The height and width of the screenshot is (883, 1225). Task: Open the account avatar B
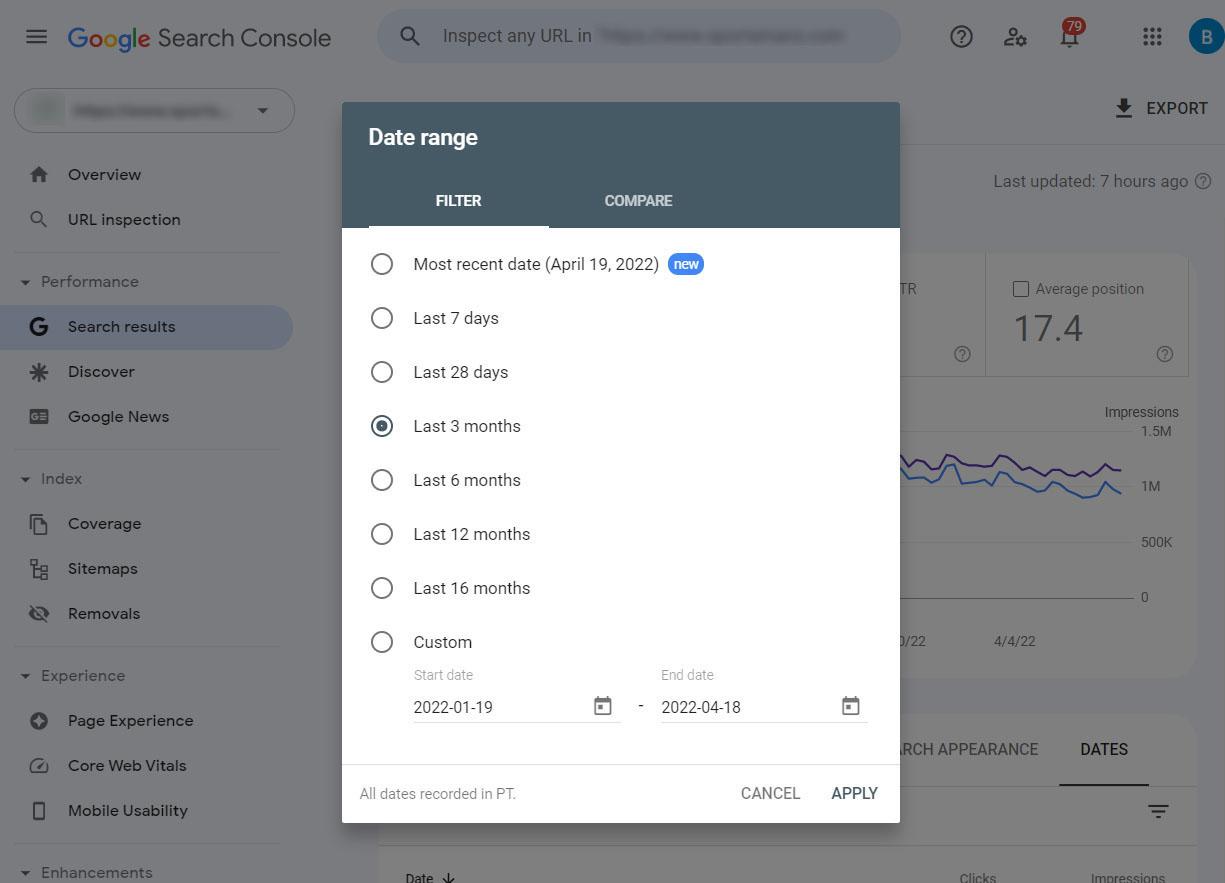(1206, 37)
